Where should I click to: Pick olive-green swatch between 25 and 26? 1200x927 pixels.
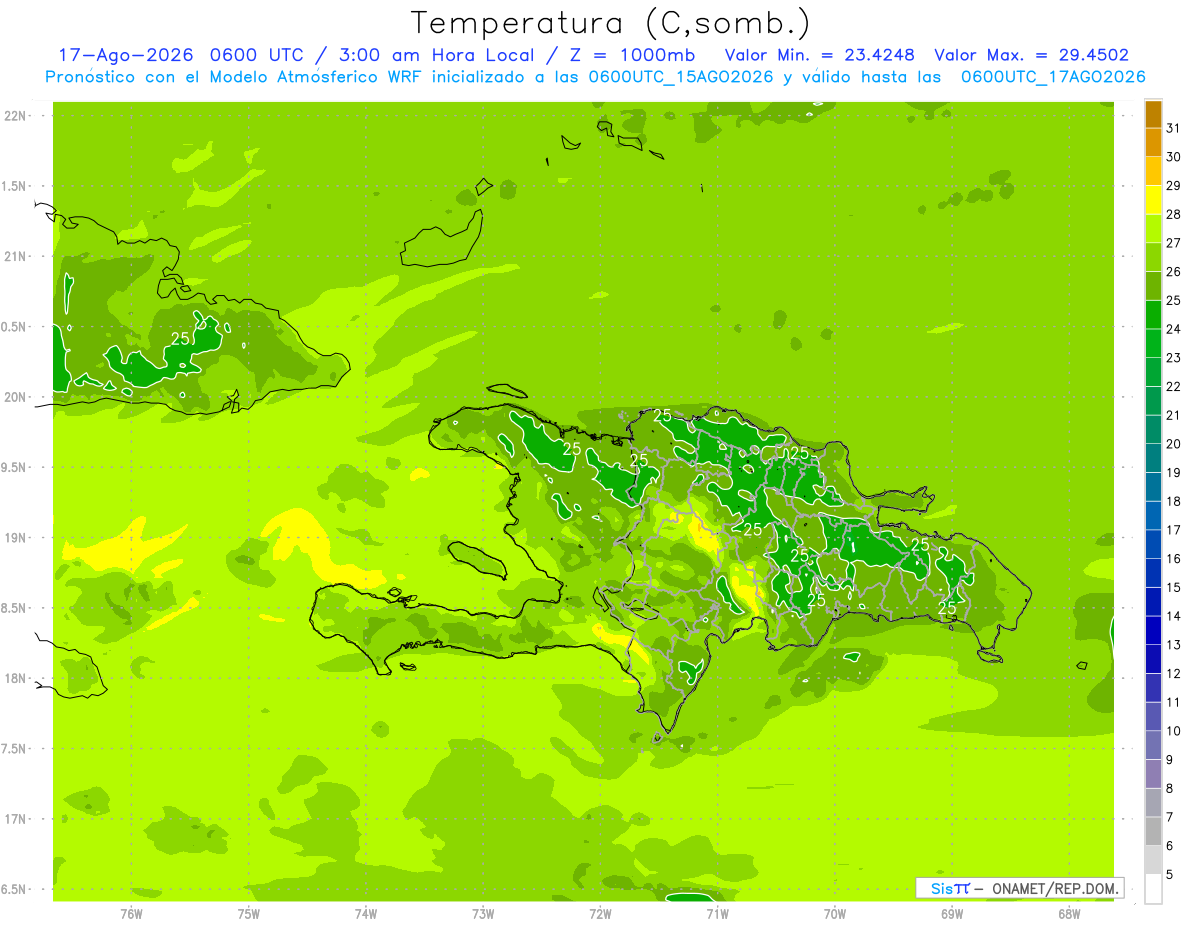pos(1153,286)
